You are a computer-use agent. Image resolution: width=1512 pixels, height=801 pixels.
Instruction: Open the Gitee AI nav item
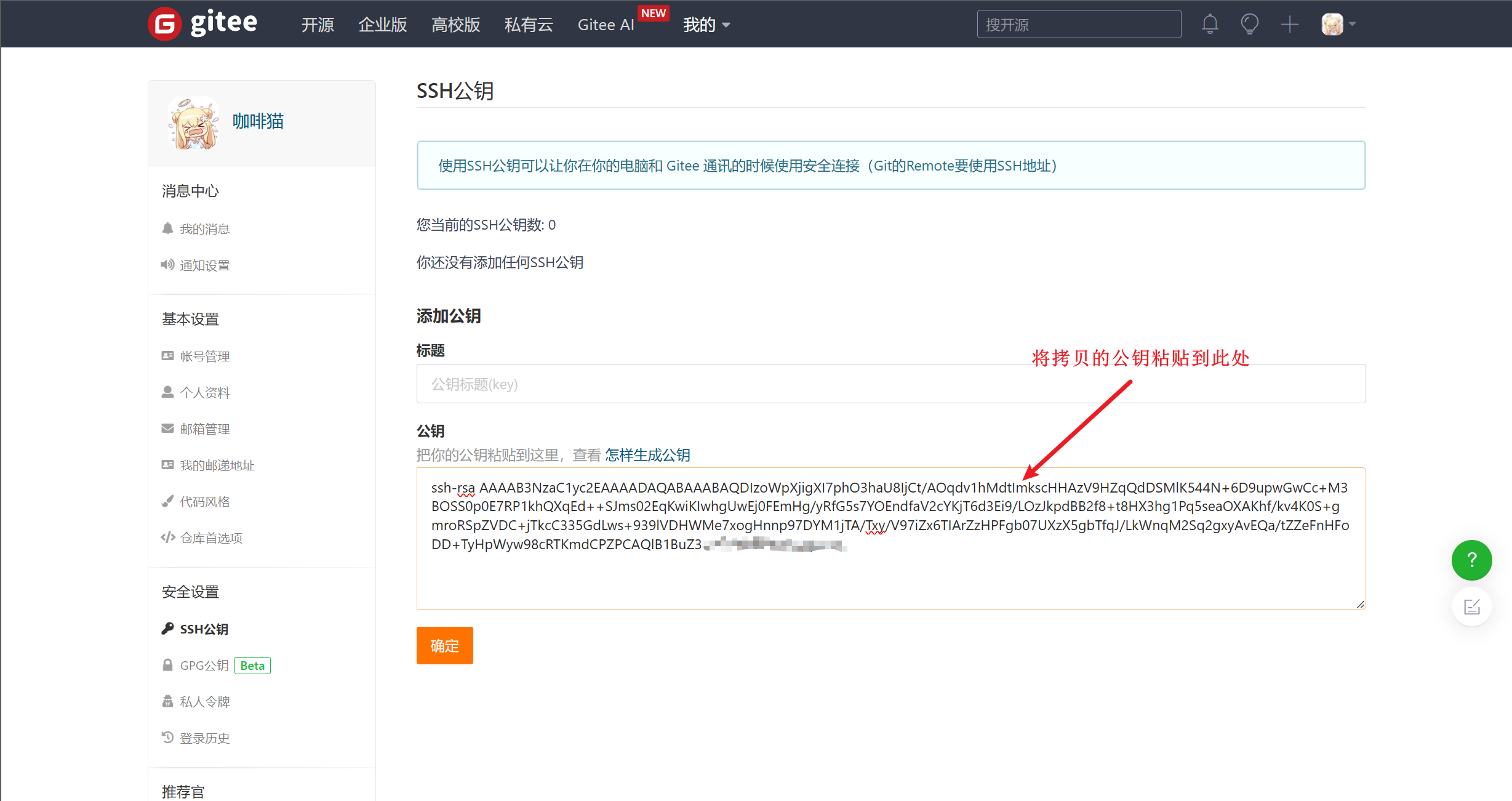606,25
